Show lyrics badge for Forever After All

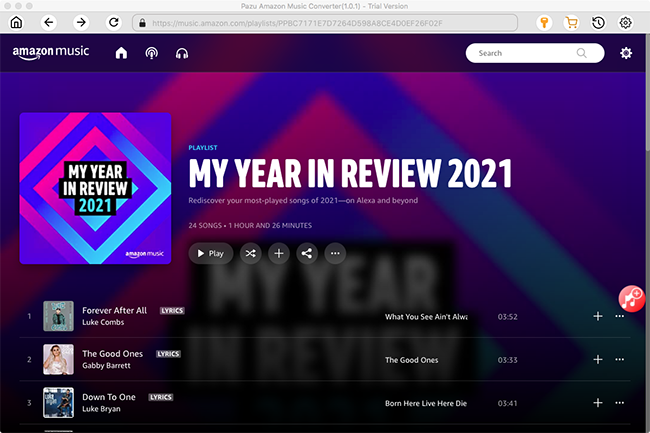(x=172, y=311)
